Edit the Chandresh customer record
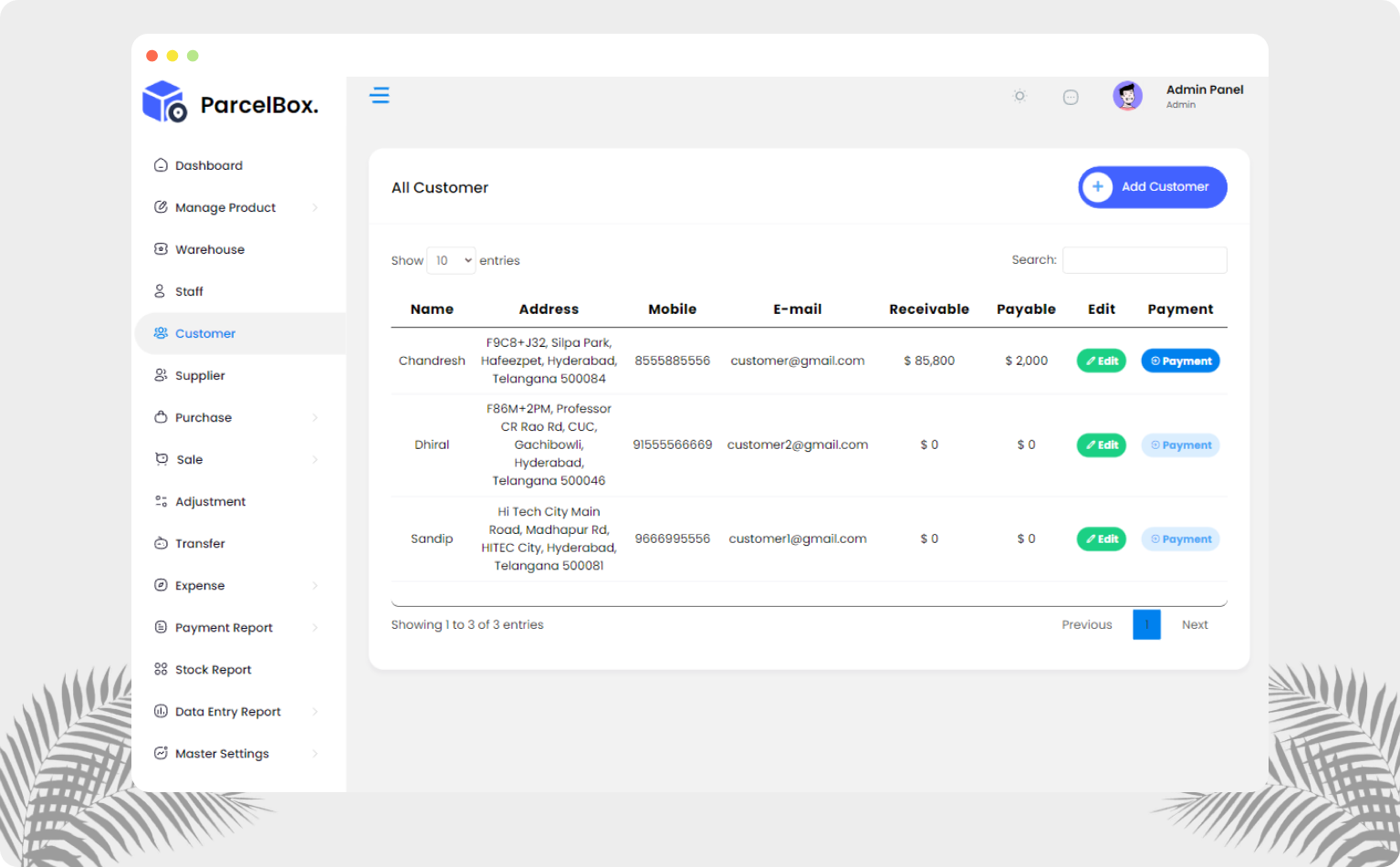Image resolution: width=1400 pixels, height=867 pixels. click(1101, 360)
